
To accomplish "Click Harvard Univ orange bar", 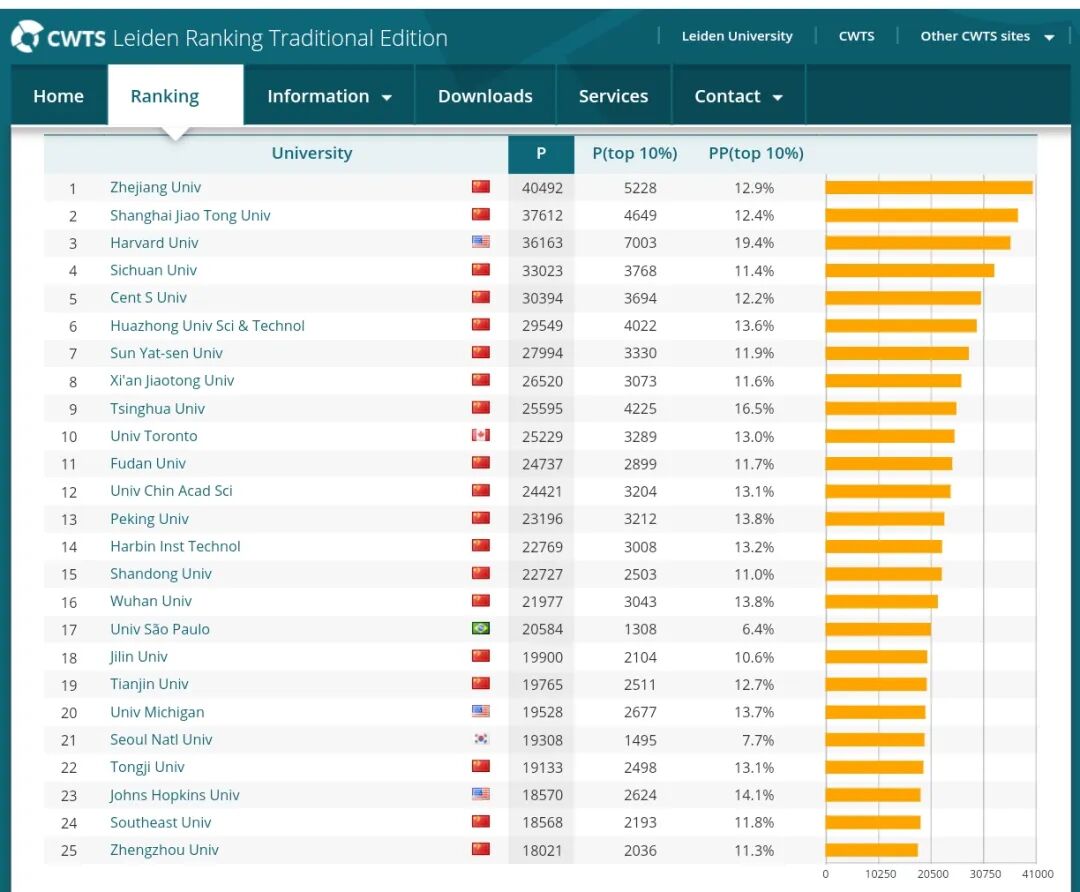I will tap(918, 242).
